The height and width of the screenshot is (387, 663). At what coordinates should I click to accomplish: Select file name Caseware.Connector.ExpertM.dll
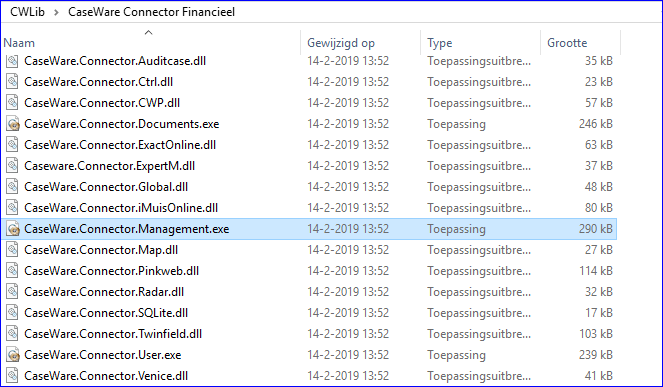(x=110, y=166)
